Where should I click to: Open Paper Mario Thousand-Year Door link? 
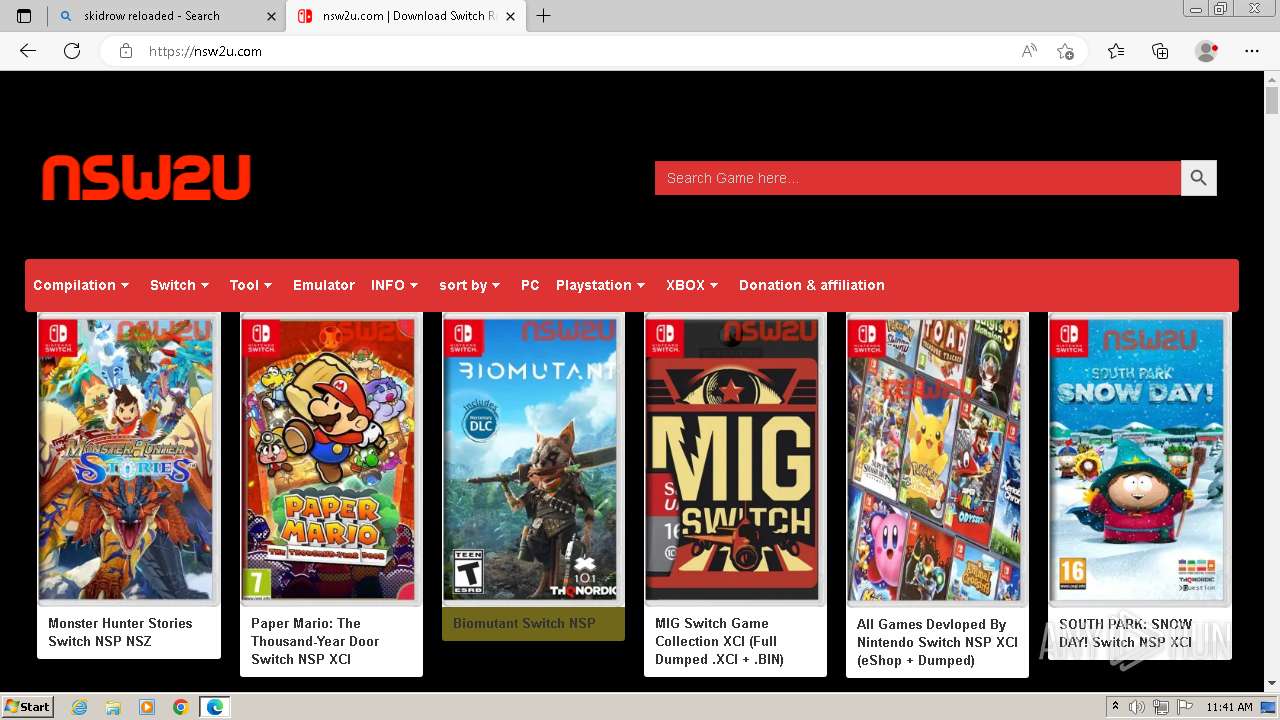315,641
